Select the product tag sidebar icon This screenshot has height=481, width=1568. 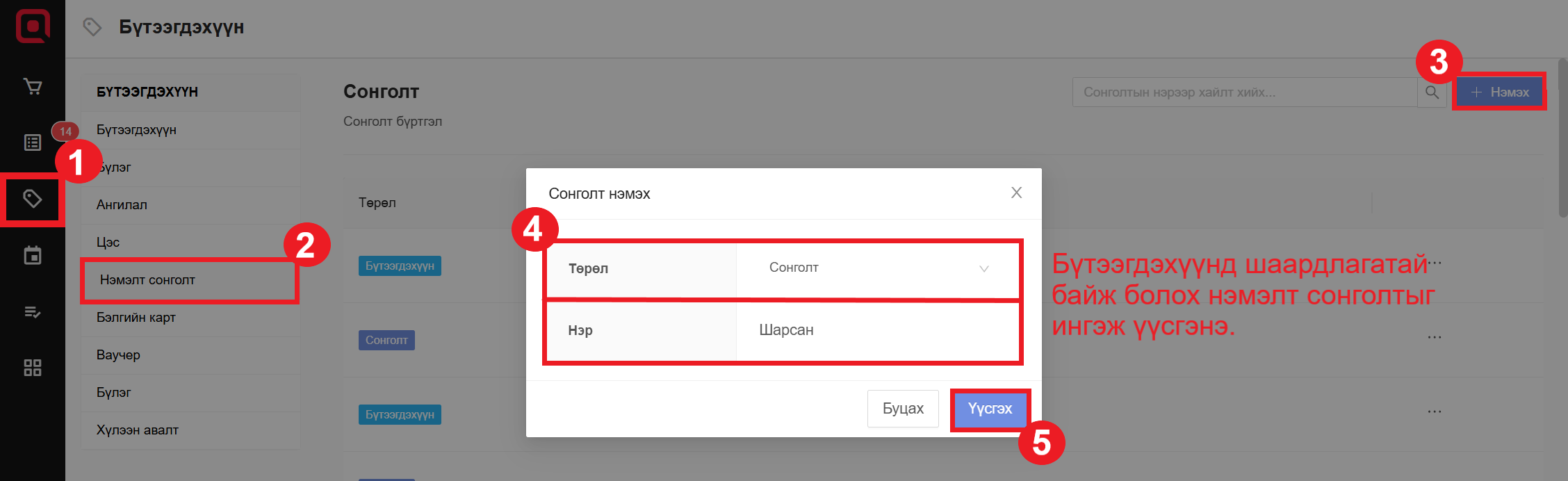pos(33,199)
